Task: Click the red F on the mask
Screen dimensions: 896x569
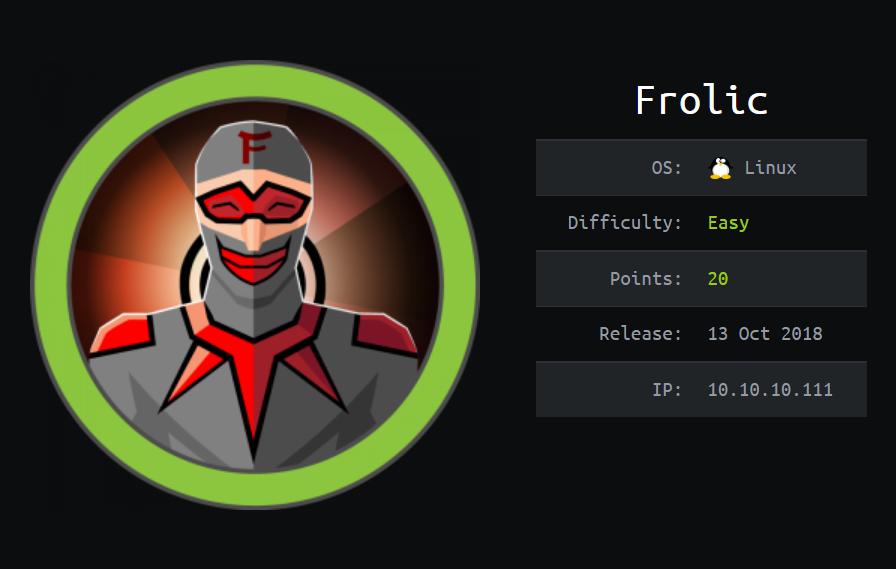Action: [x=253, y=147]
